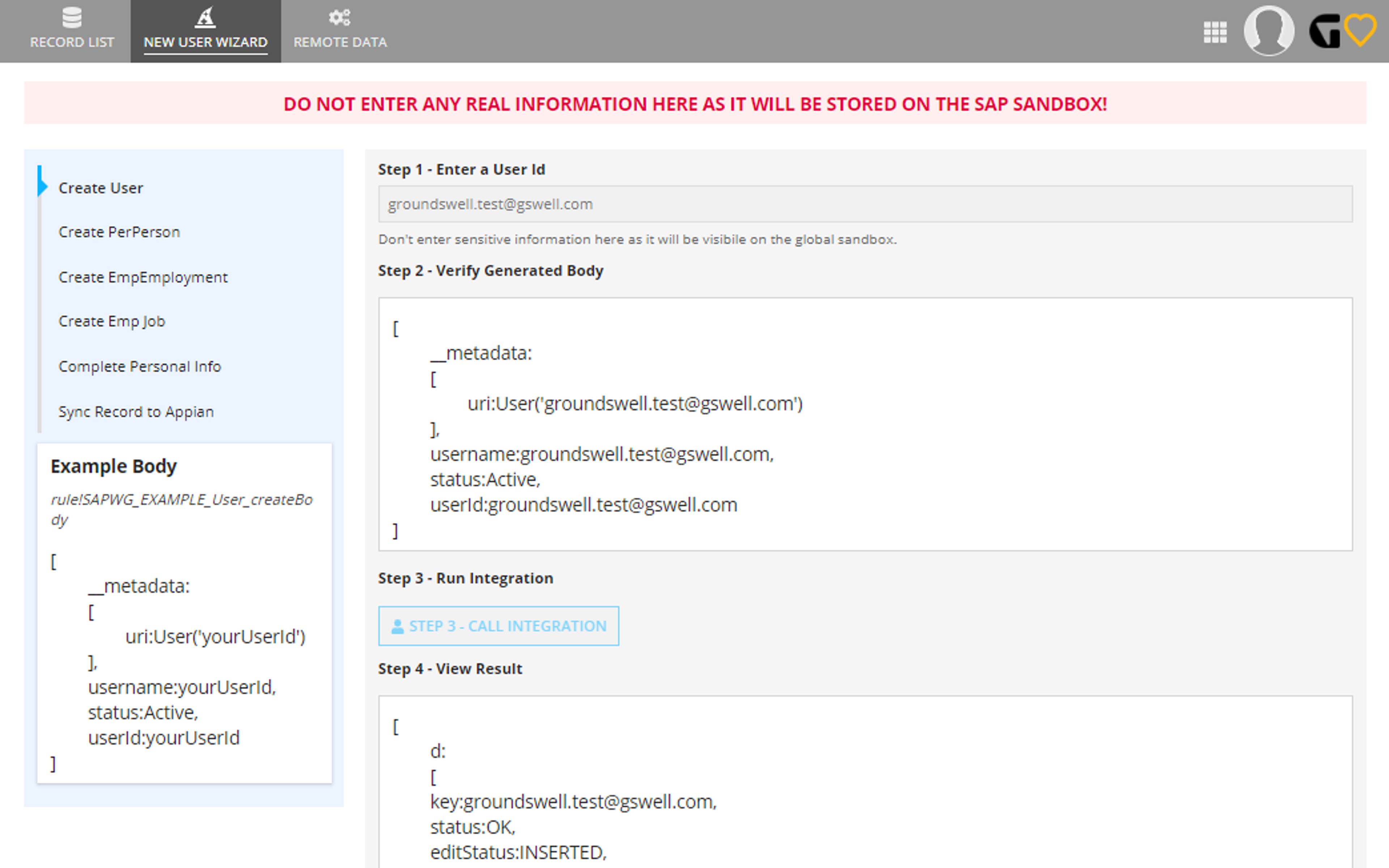Click inside the Verify Generated Body box
Viewport: 1389px width, 868px height.
[x=865, y=424]
